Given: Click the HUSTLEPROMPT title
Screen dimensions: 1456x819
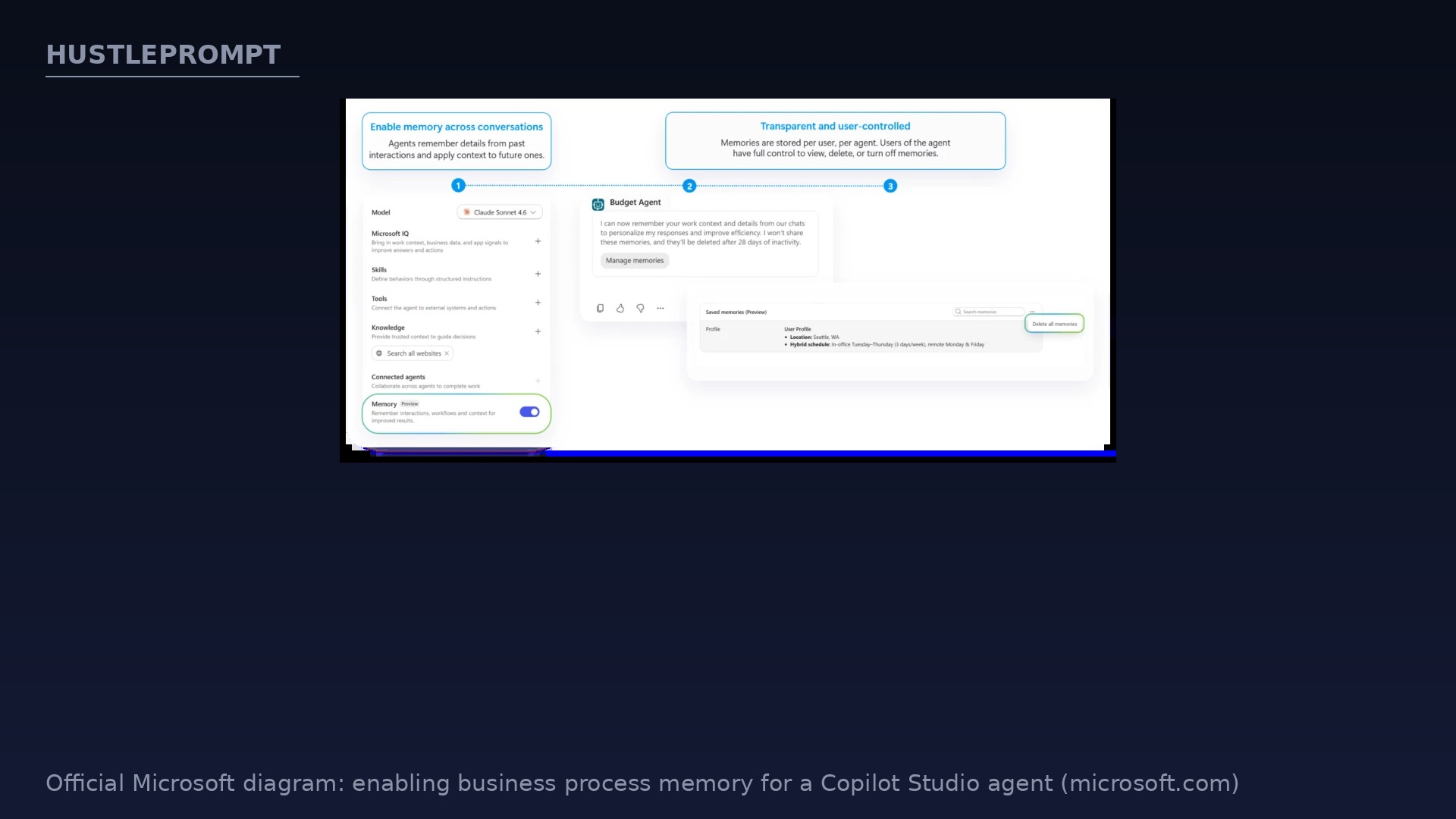Looking at the screenshot, I should (x=164, y=55).
